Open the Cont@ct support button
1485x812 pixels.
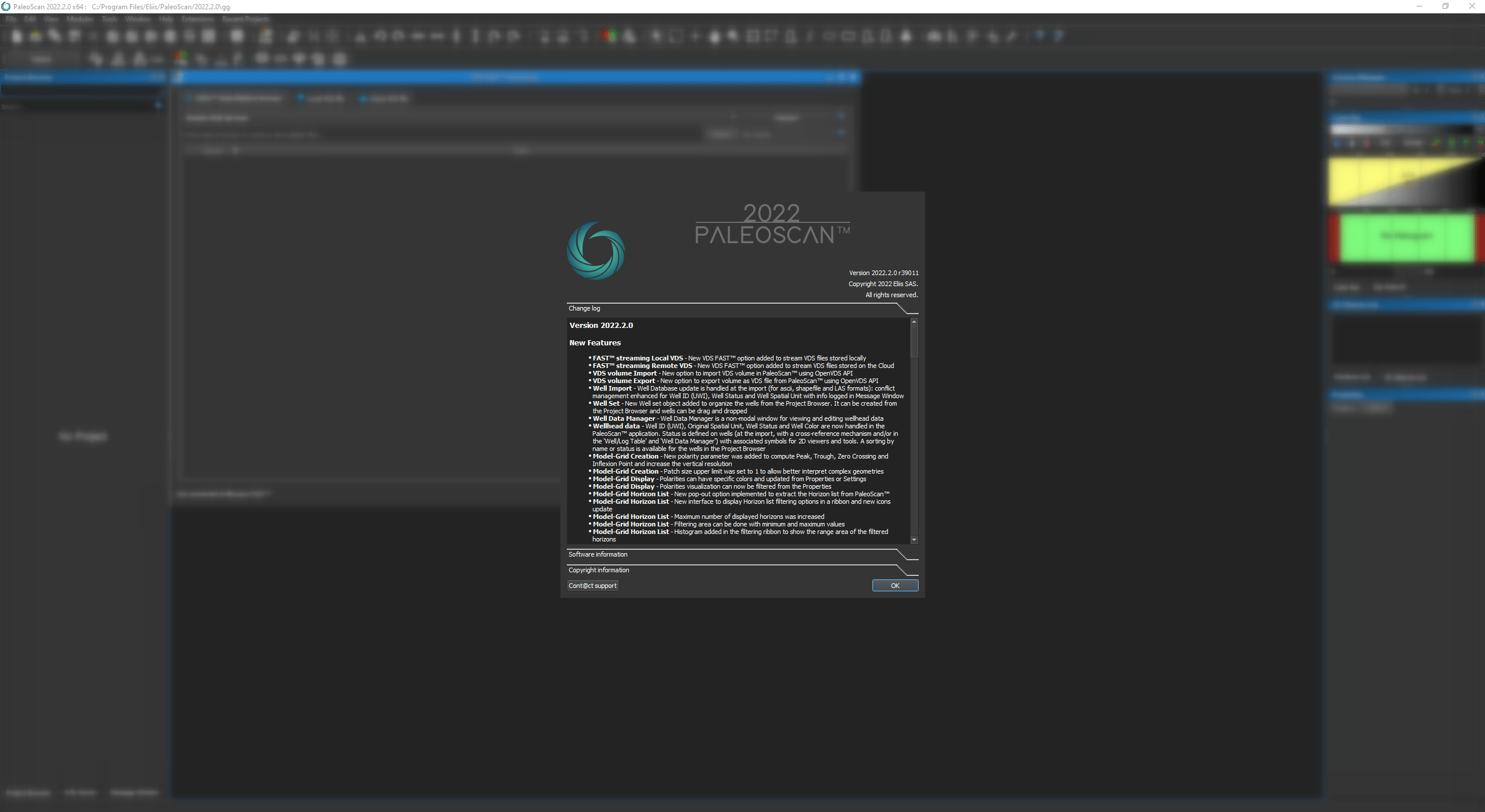coord(592,586)
